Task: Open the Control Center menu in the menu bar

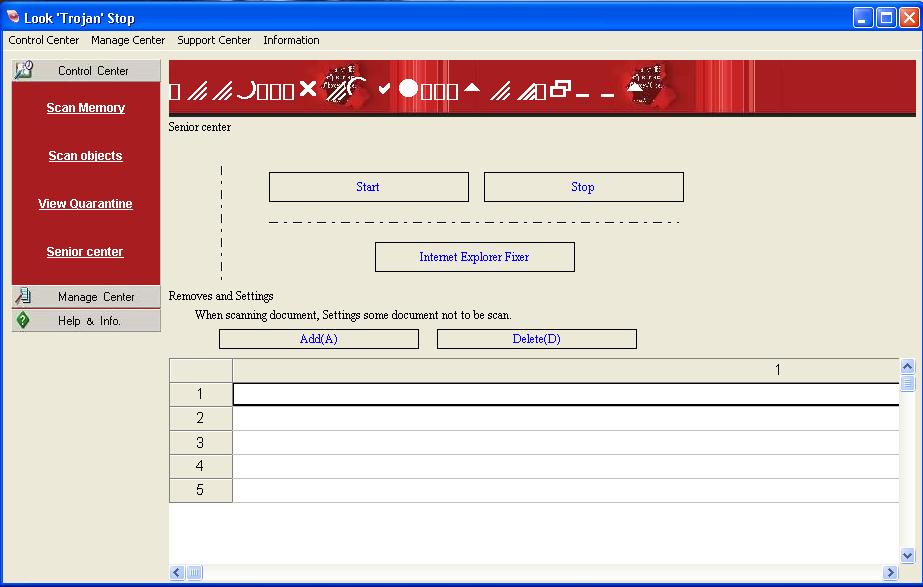Action: (44, 40)
